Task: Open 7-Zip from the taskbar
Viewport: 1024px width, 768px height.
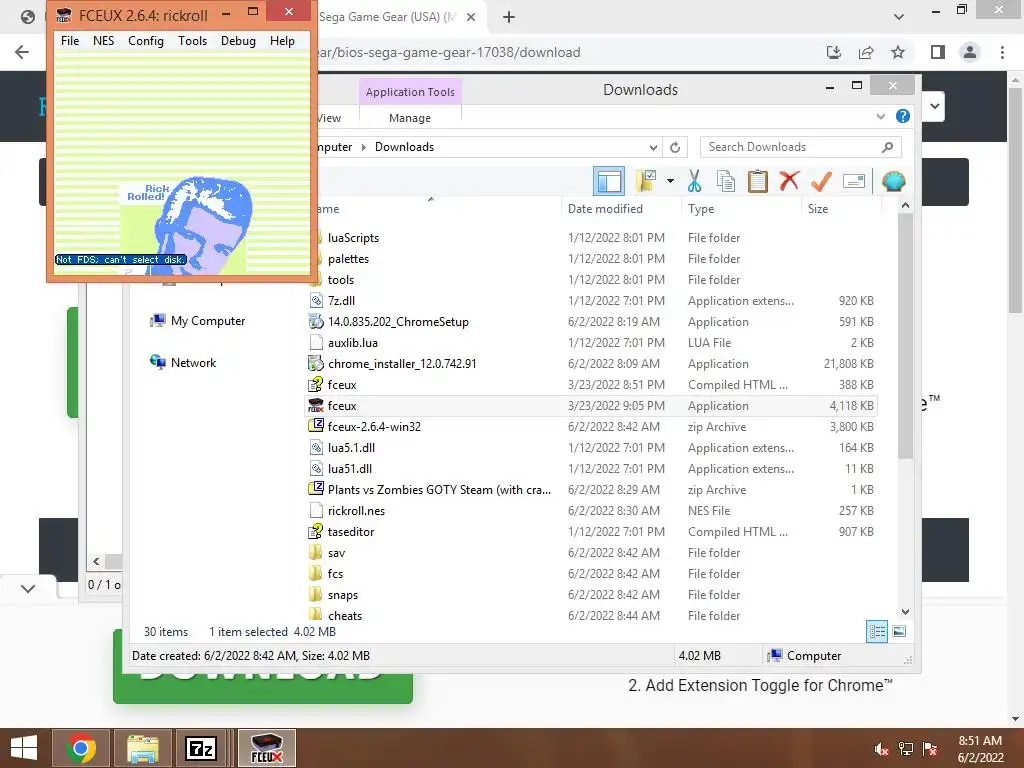Action: click(x=200, y=748)
